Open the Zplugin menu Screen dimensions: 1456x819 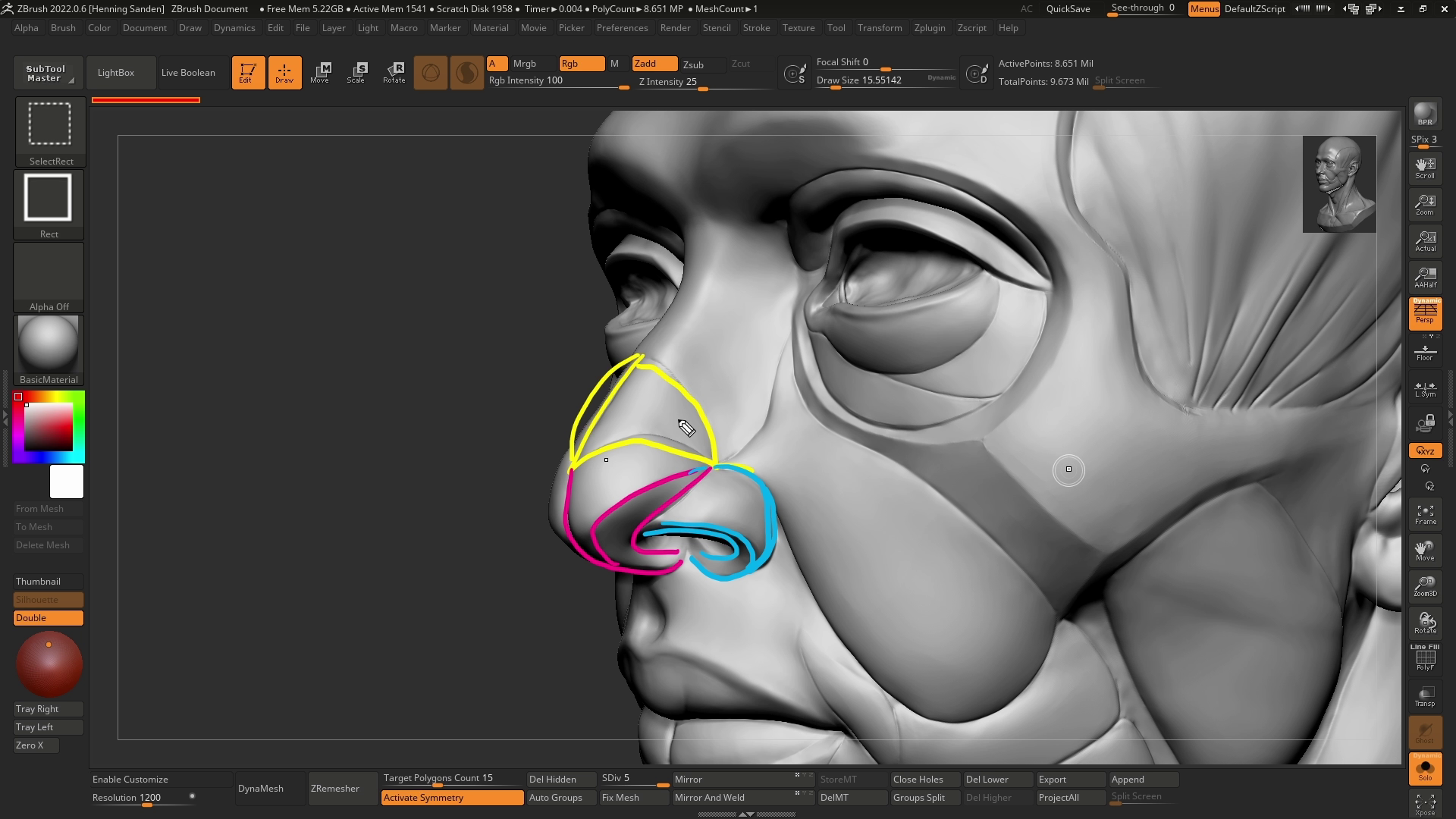coord(930,28)
